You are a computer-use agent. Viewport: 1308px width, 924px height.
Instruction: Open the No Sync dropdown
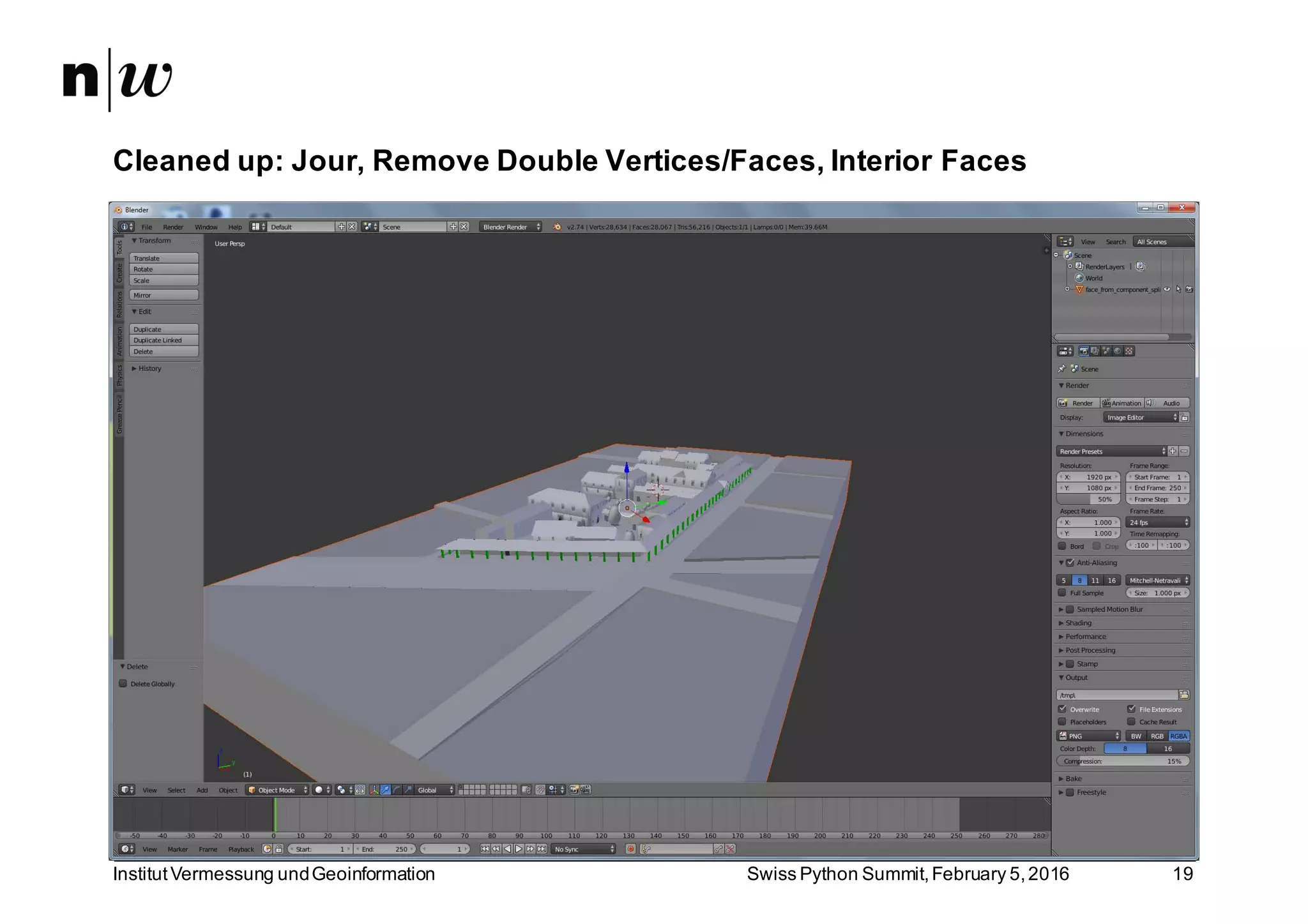tap(584, 849)
